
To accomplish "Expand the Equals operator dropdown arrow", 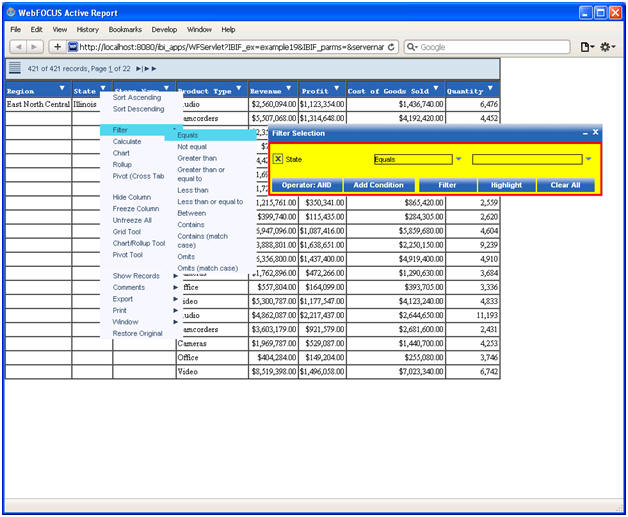I will coord(459,159).
